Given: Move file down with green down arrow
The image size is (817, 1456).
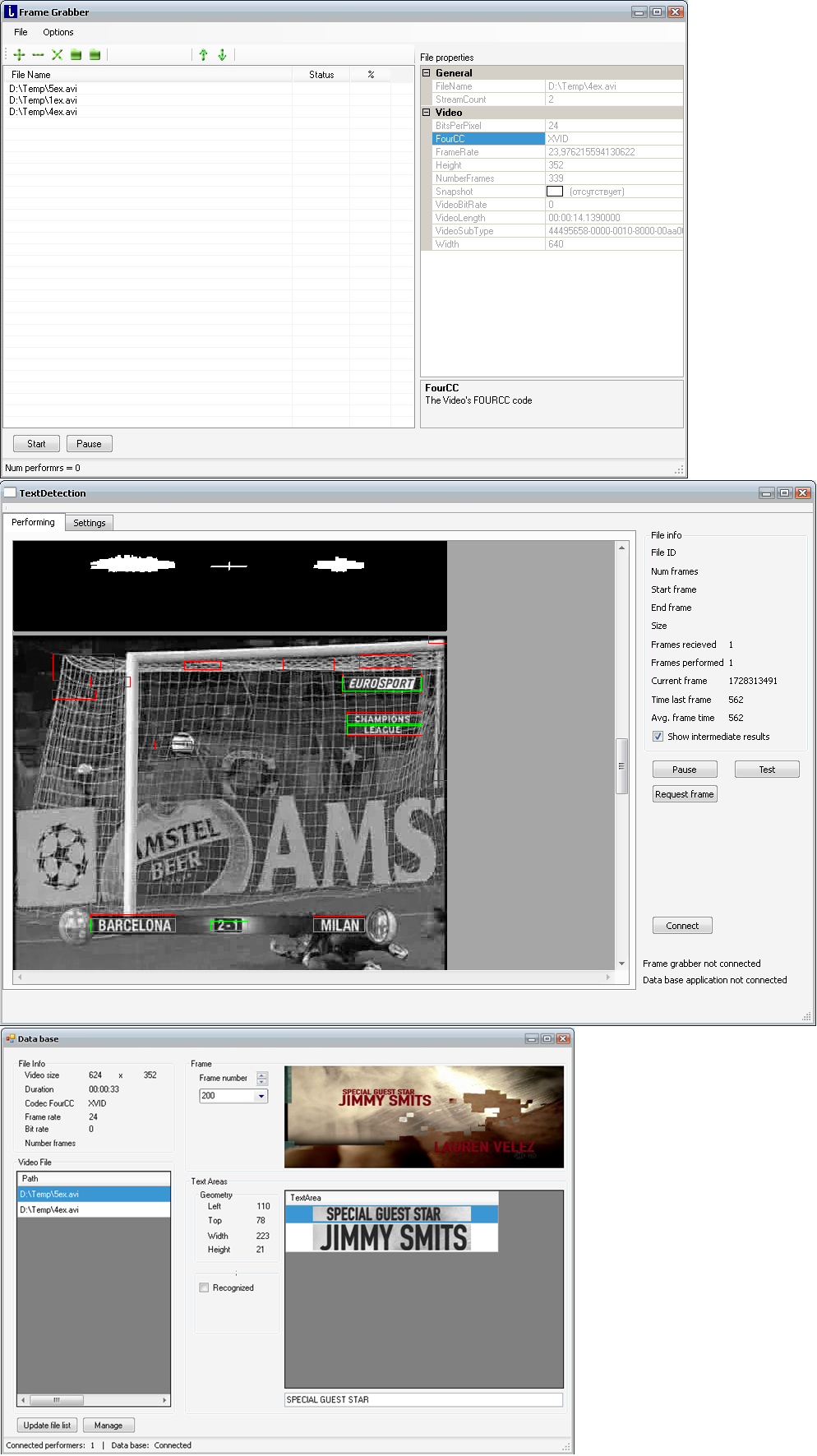Looking at the screenshot, I should pos(222,55).
